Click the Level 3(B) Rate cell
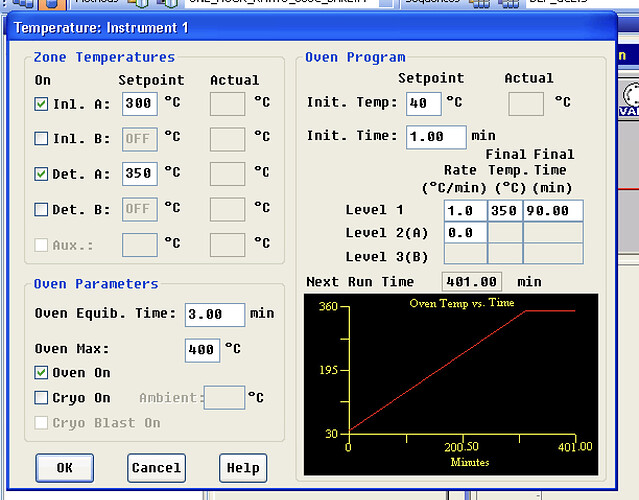This screenshot has height=500, width=639. click(x=465, y=254)
